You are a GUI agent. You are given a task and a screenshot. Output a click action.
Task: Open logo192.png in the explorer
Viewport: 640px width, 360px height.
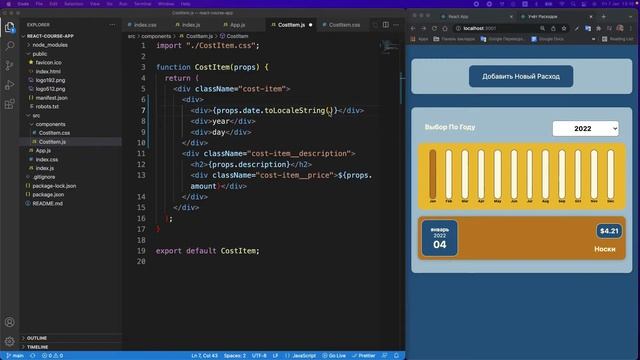(x=50, y=80)
